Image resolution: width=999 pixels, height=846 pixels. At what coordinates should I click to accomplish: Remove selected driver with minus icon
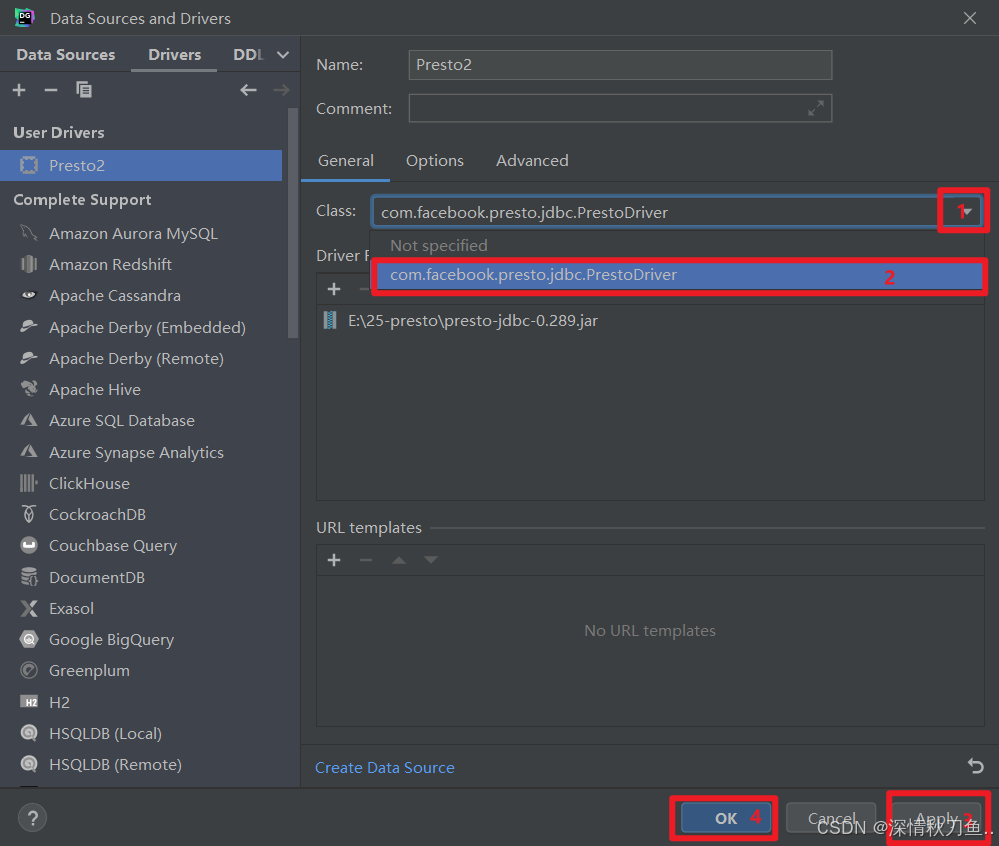pos(51,90)
